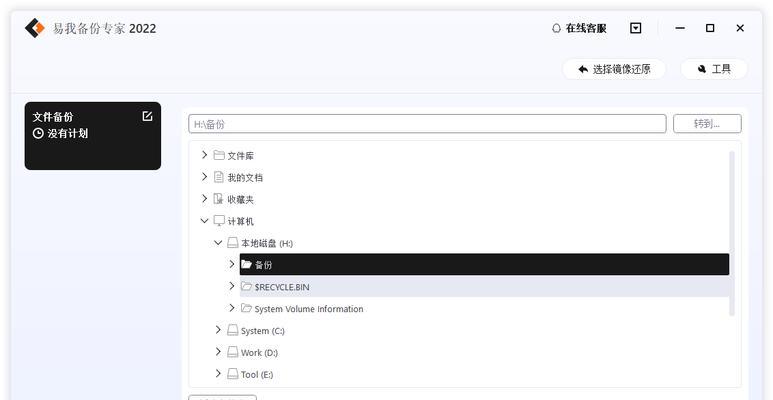773x400 pixels.
Task: Click the H:\备份 path input field
Action: pos(427,124)
